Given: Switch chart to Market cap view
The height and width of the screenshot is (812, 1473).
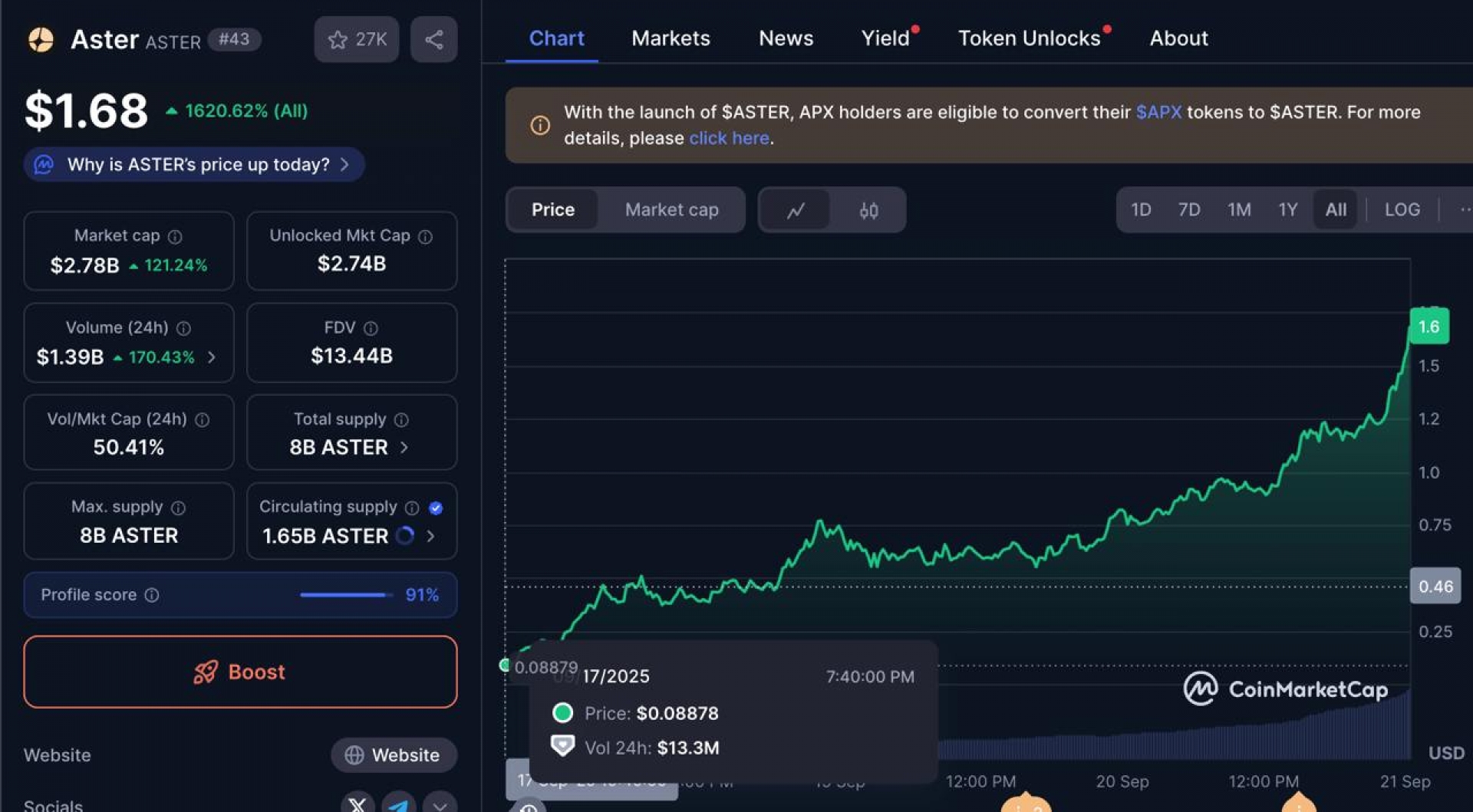Looking at the screenshot, I should tap(671, 209).
